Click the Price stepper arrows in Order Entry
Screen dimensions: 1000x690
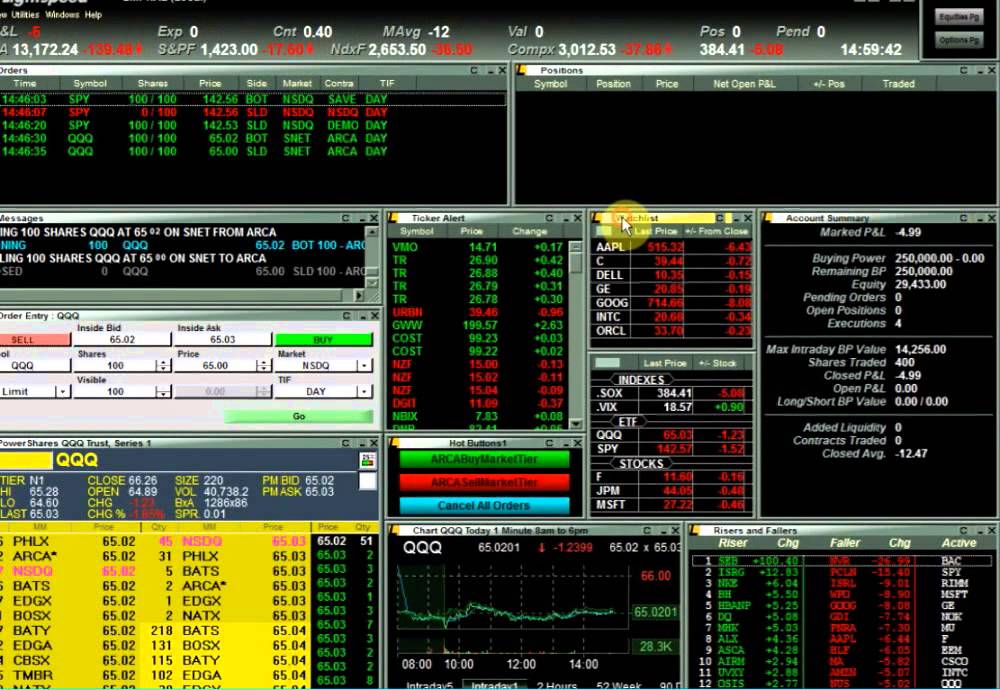[263, 365]
